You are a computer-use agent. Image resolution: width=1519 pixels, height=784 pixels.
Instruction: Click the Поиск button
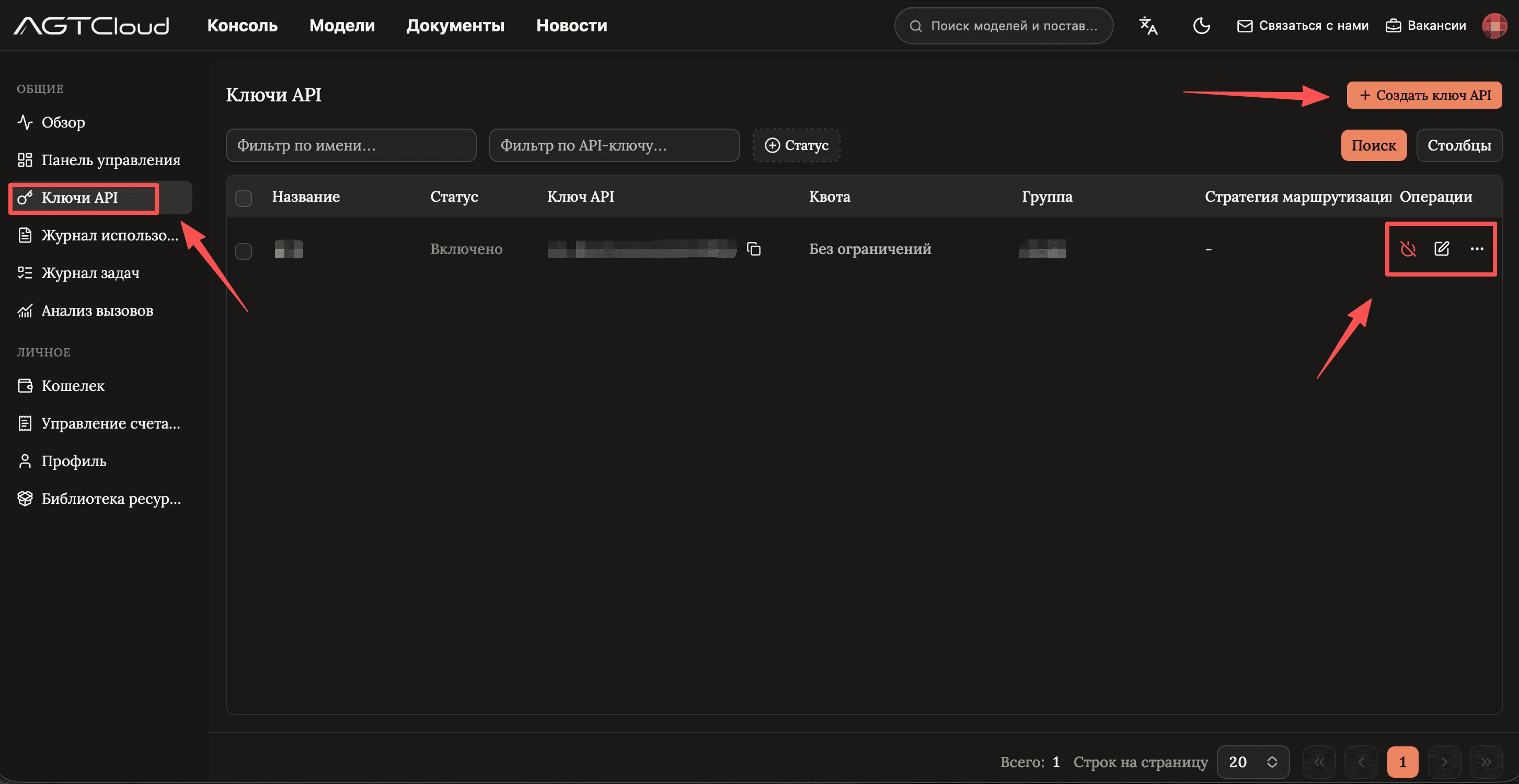coord(1373,145)
